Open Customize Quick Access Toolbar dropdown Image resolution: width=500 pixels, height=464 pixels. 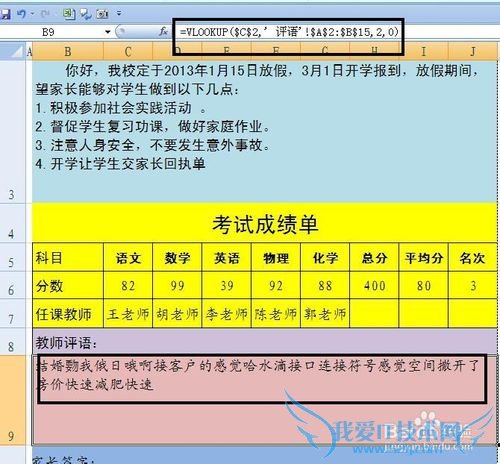point(119,14)
